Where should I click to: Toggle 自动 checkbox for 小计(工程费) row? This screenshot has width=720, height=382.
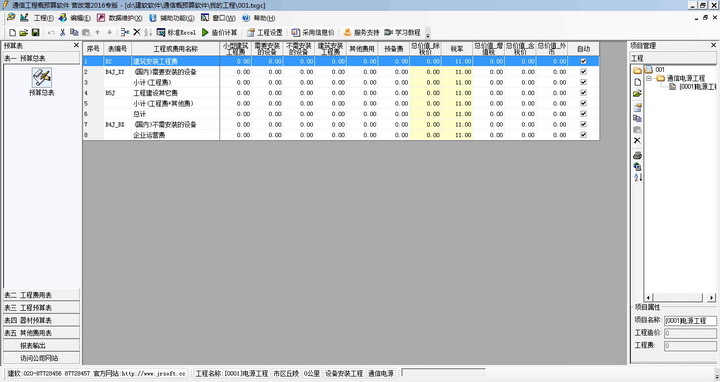(x=583, y=82)
